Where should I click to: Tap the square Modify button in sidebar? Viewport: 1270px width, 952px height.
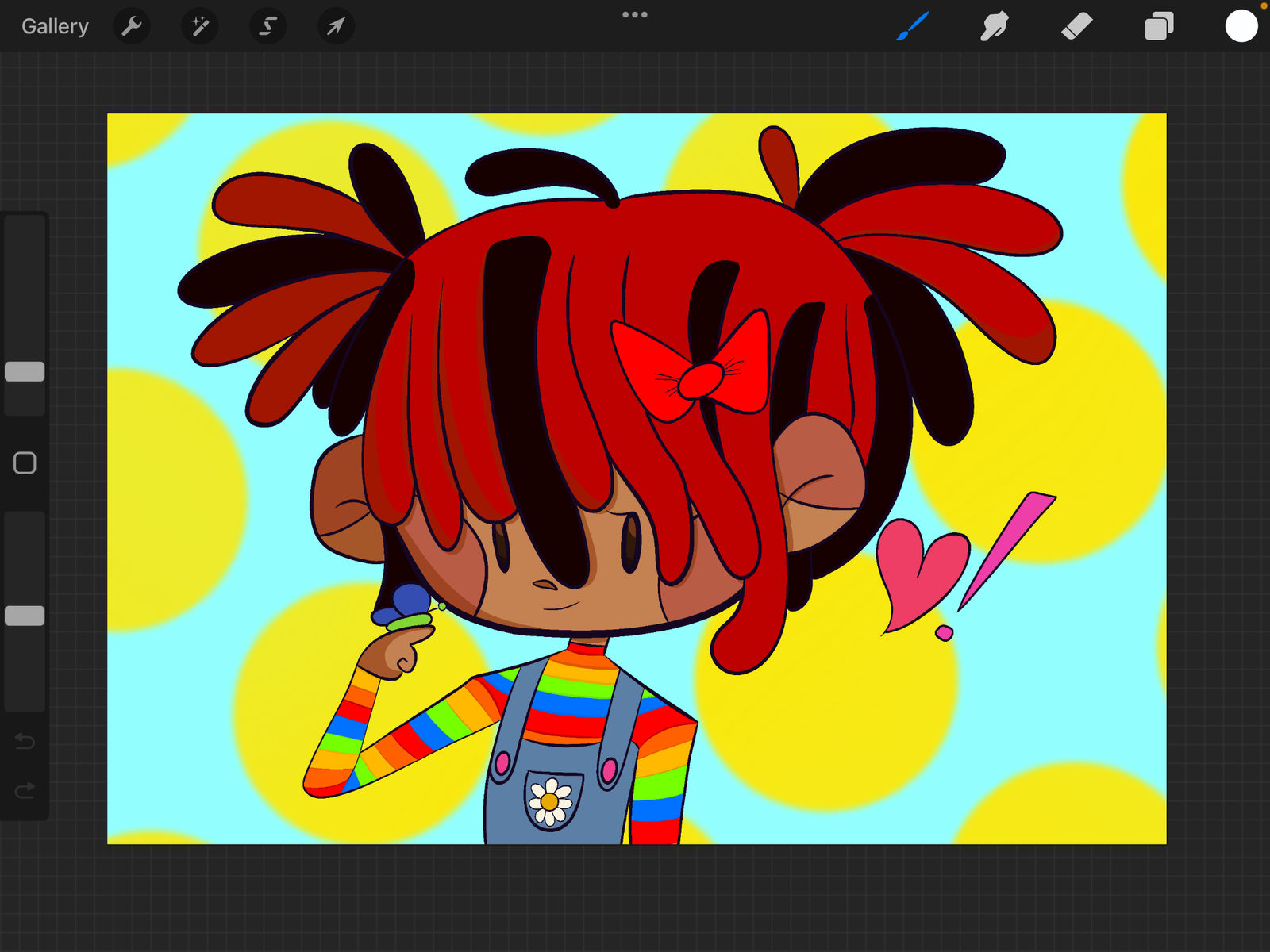pos(25,463)
